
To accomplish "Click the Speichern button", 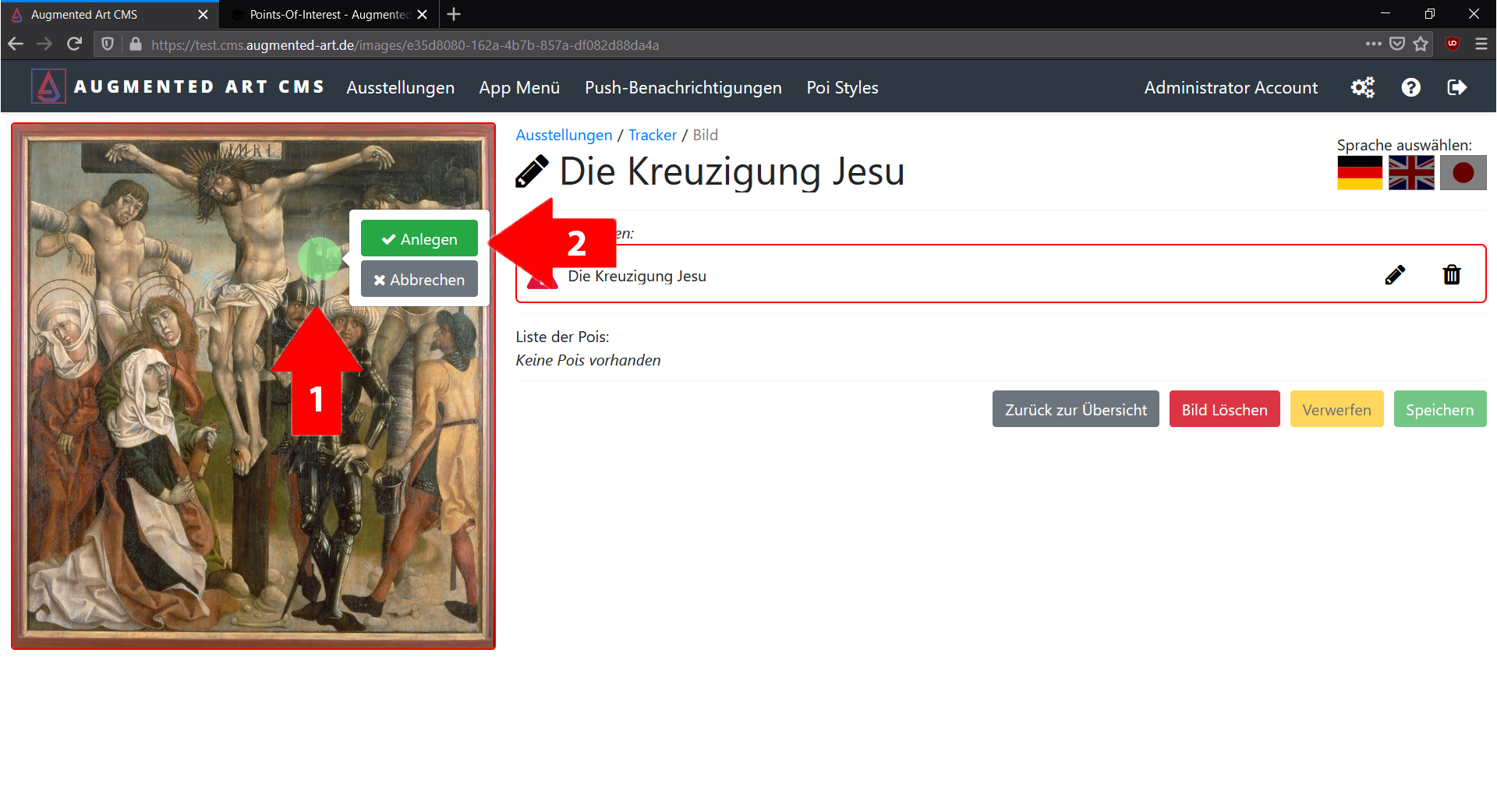I will click(1439, 409).
